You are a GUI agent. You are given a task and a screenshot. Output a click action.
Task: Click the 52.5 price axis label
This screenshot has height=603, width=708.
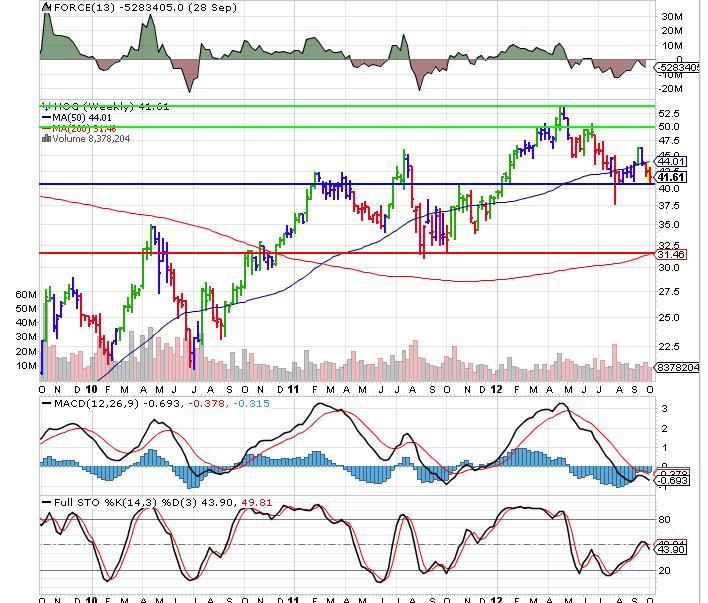click(x=669, y=113)
